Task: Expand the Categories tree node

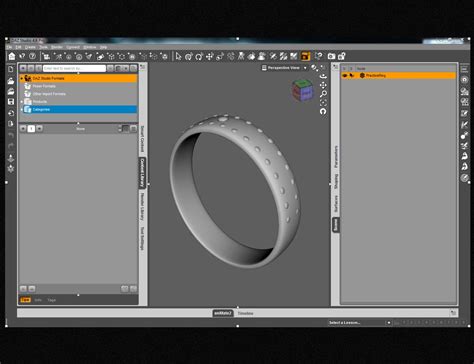Action: [x=22, y=109]
